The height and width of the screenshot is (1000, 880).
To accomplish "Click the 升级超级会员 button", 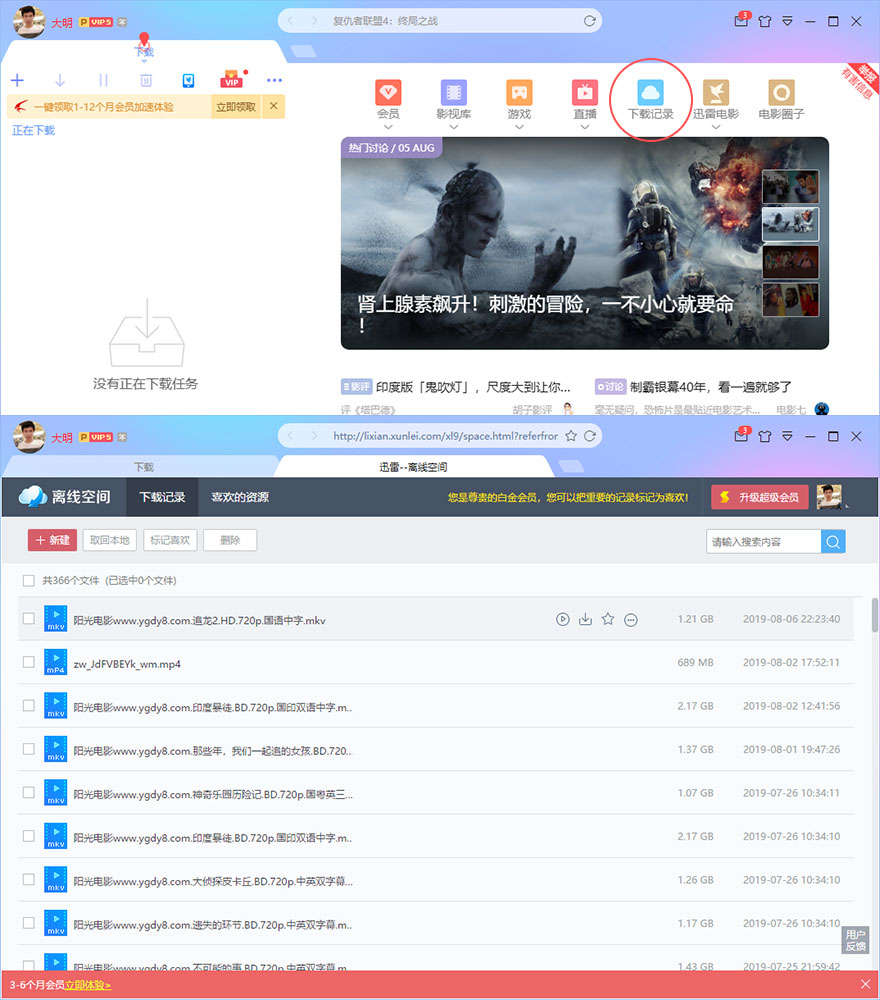I will tap(760, 497).
